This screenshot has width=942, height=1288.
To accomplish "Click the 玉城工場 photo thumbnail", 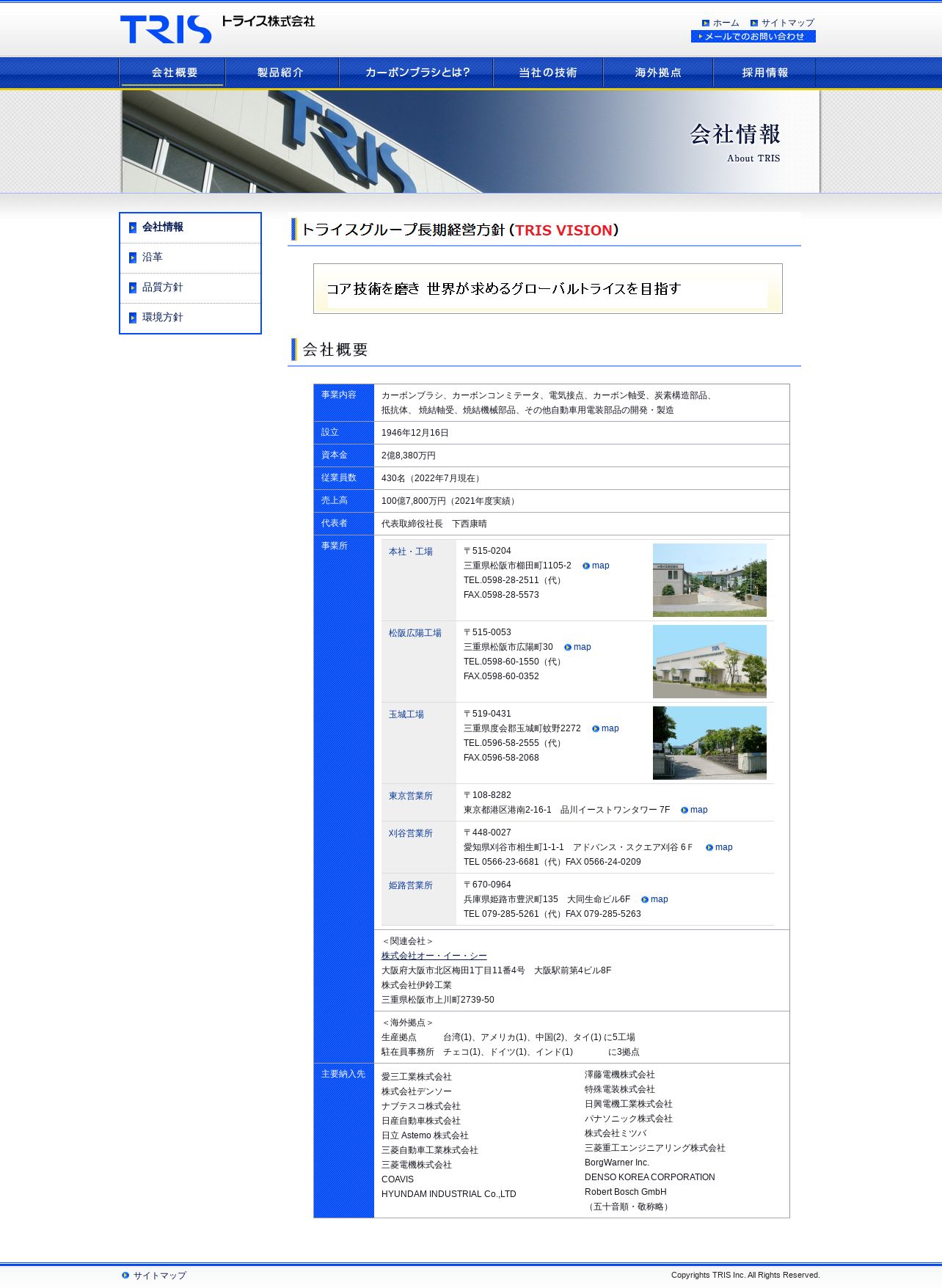I will (x=709, y=743).
